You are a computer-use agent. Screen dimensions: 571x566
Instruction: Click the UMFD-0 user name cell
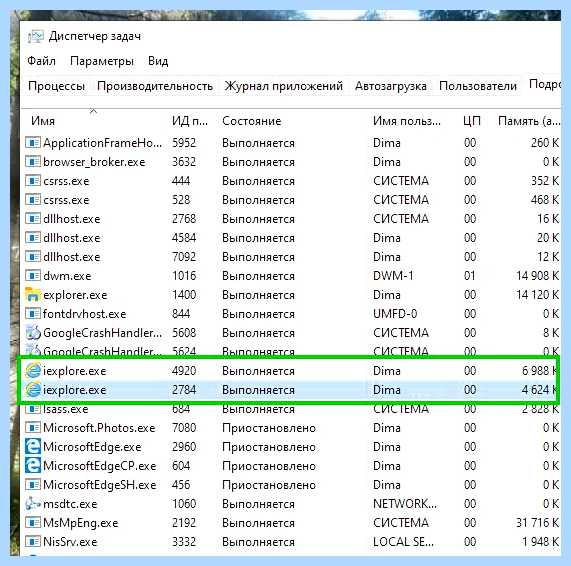click(x=395, y=314)
